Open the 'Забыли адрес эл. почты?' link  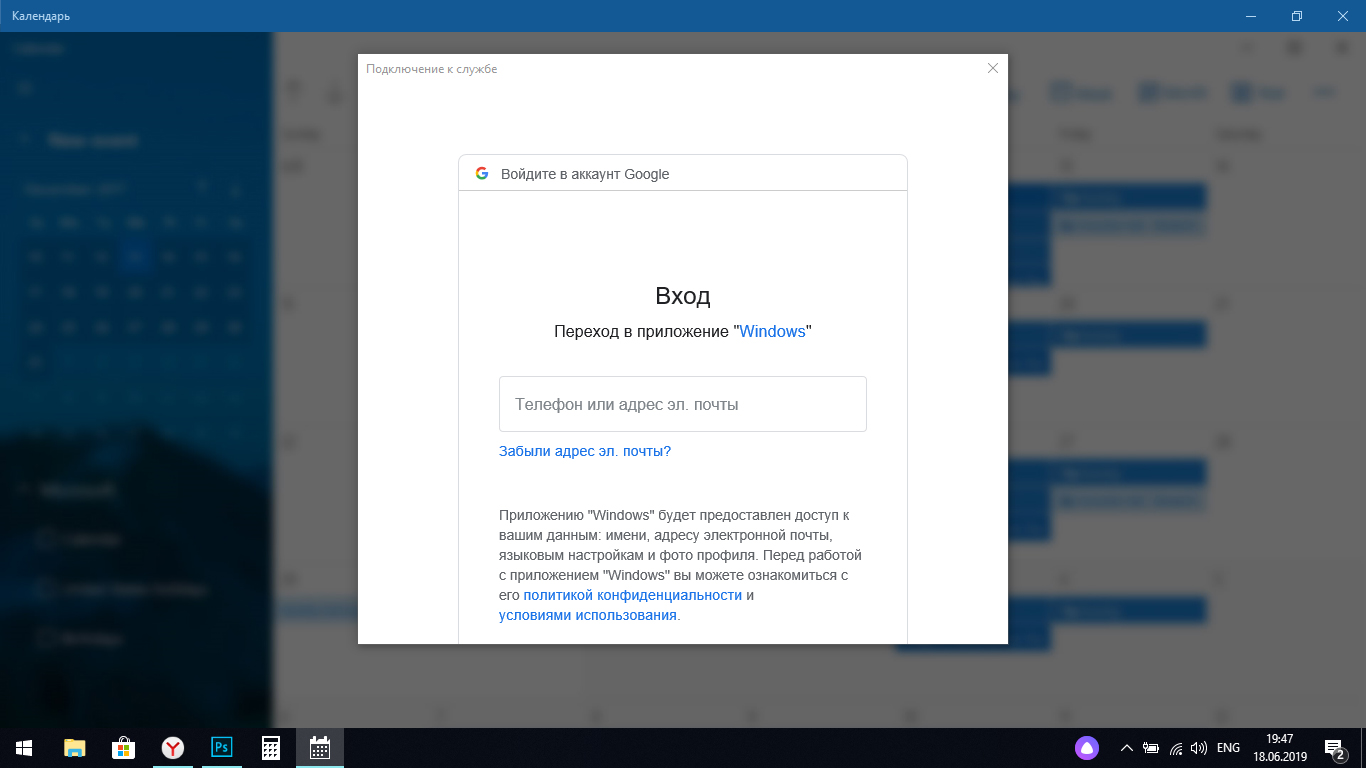click(x=585, y=451)
